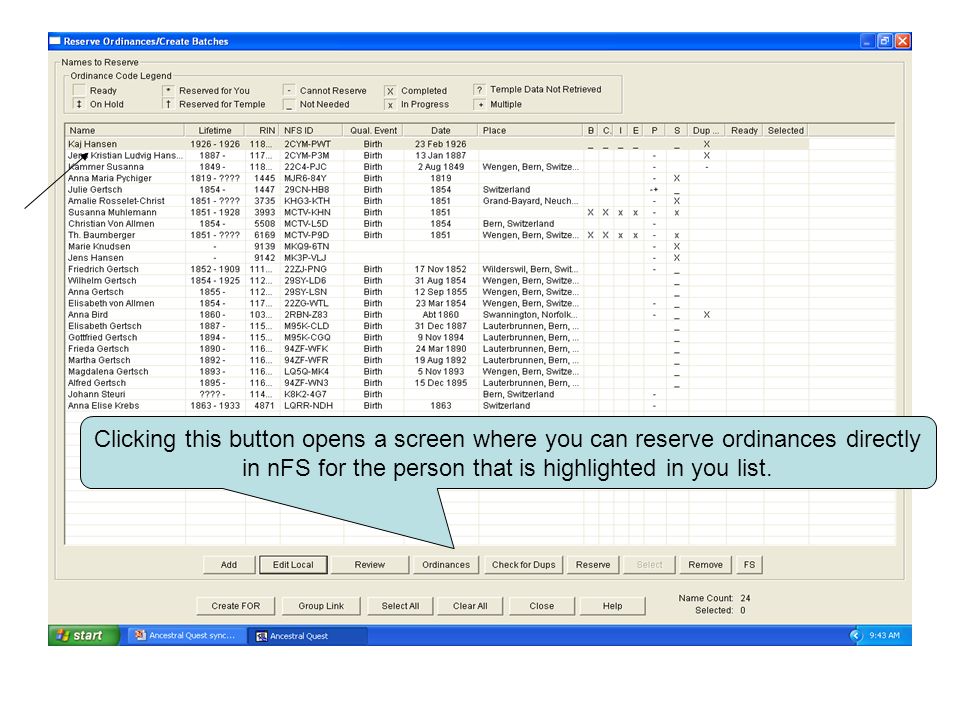Click the Dup column header
Viewport: 960px width, 720px height.
707,130
